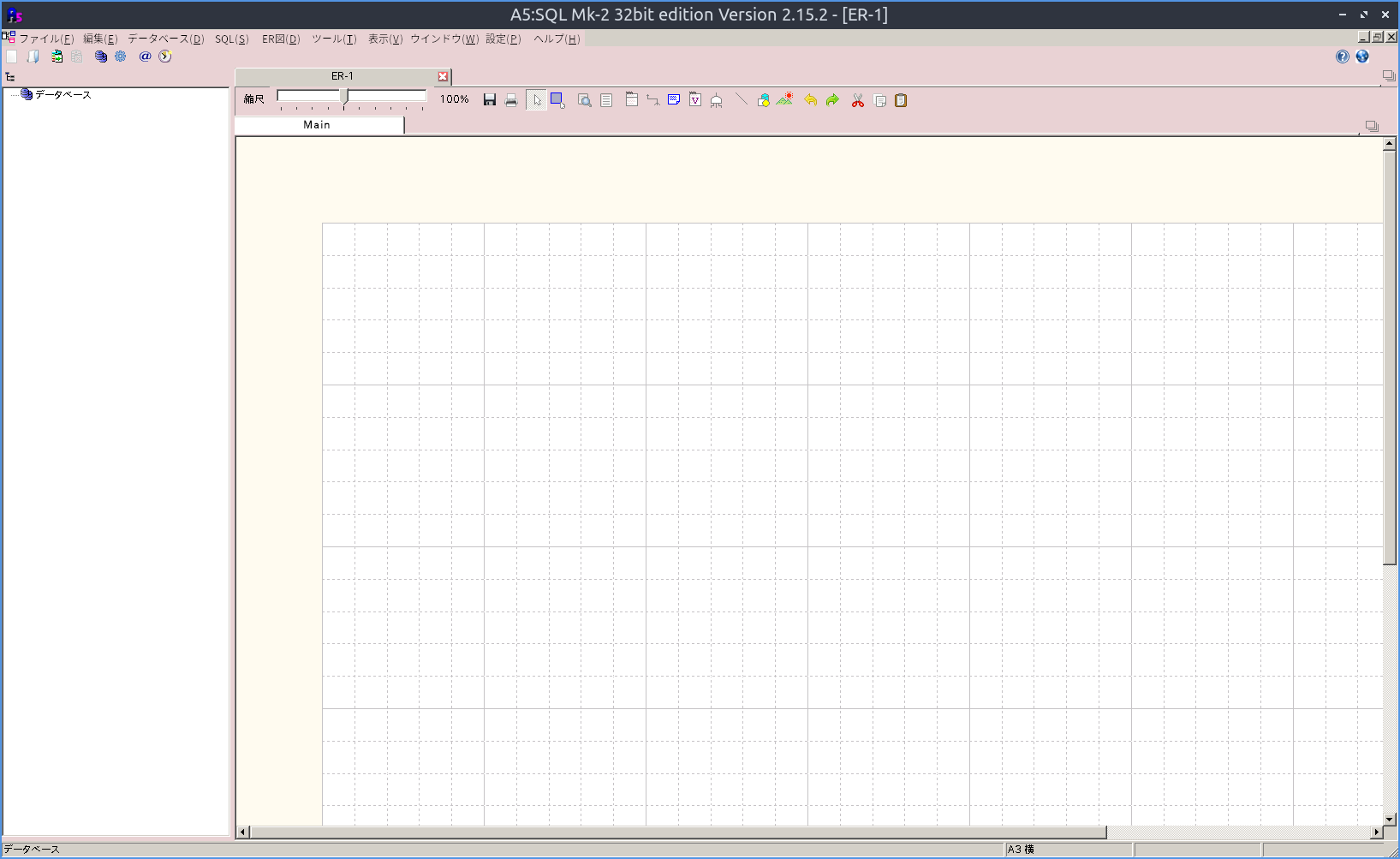
Task: Redo with the green forward arrow
Action: coord(832,100)
